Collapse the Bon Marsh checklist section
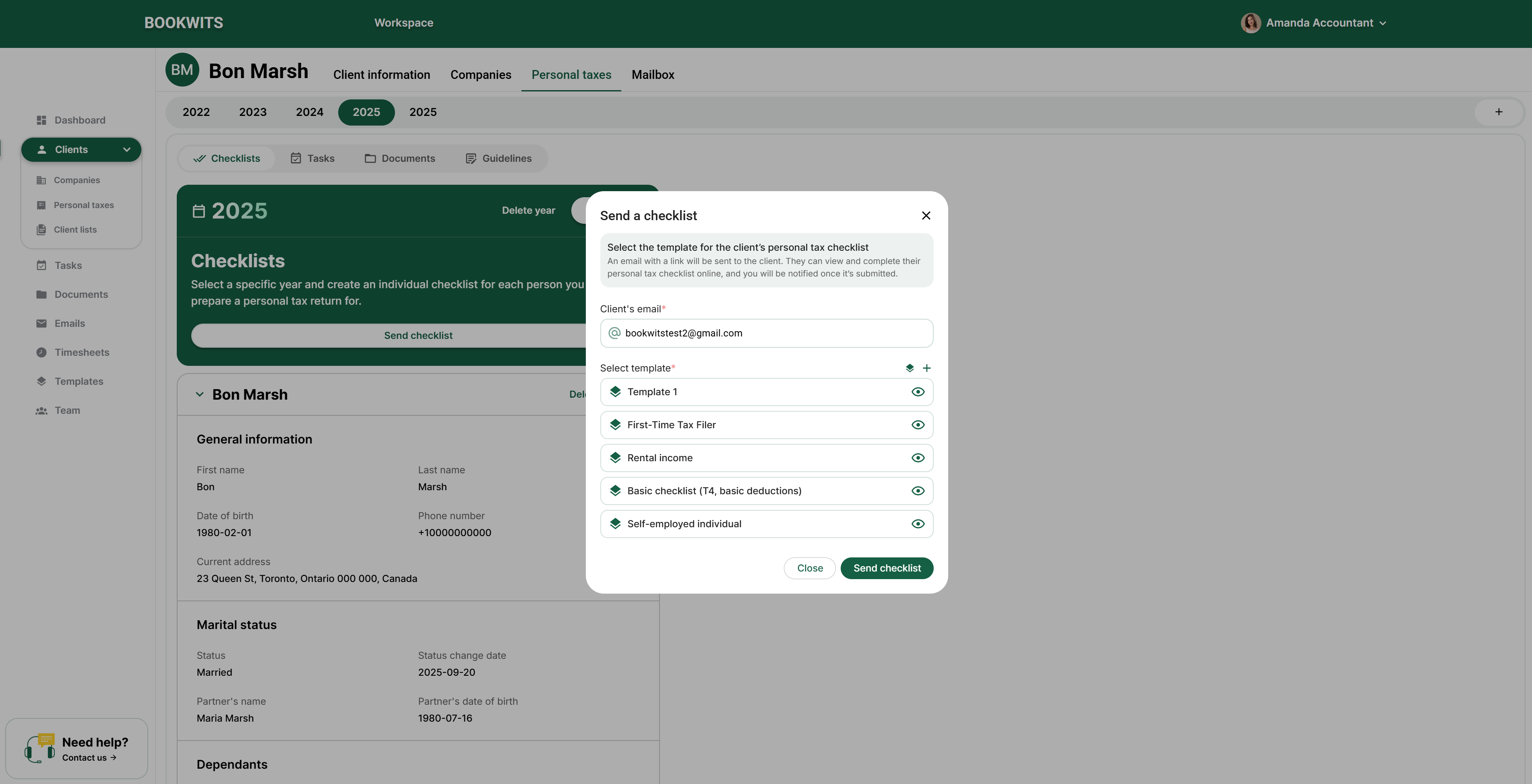The image size is (1532, 784). point(200,394)
